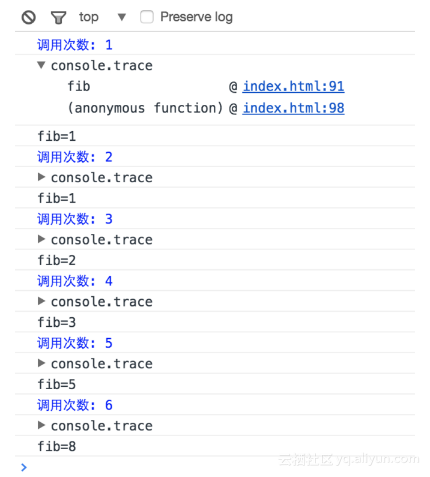Select the fib=3 output line
430x477 pixels.
coord(215,322)
